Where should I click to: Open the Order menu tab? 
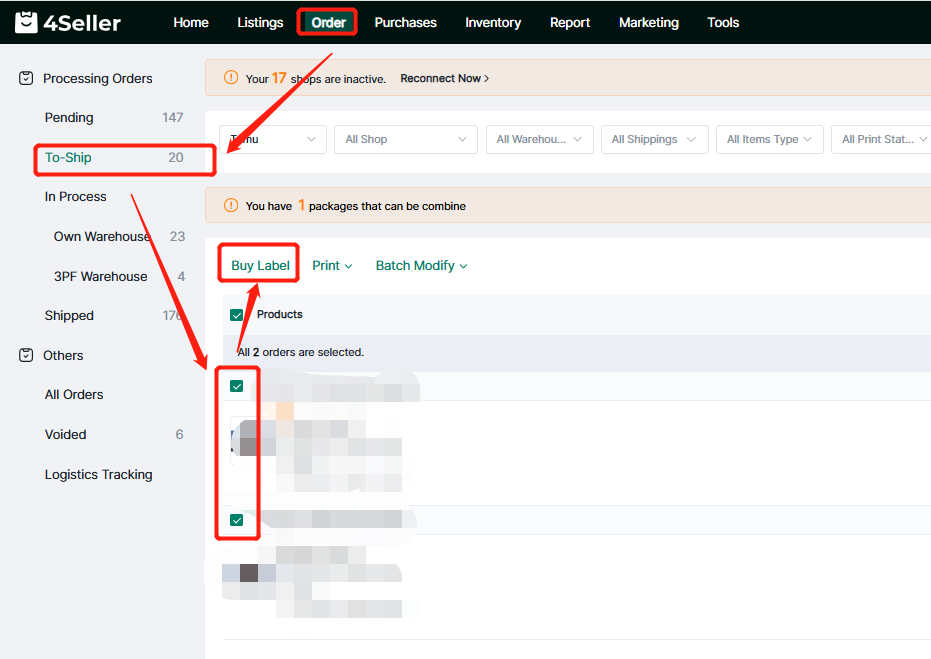[x=328, y=22]
